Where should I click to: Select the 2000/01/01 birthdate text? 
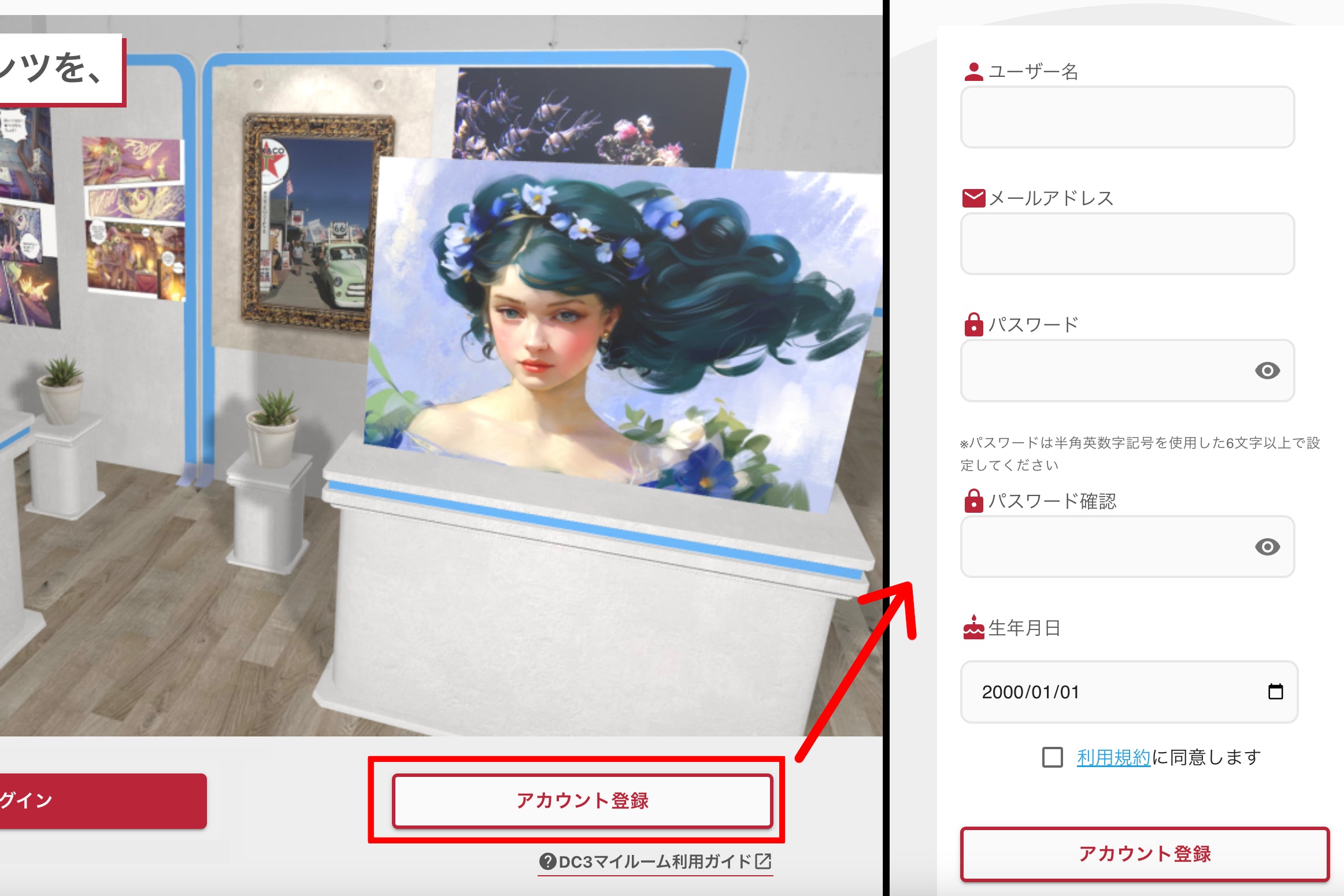coord(1030,692)
